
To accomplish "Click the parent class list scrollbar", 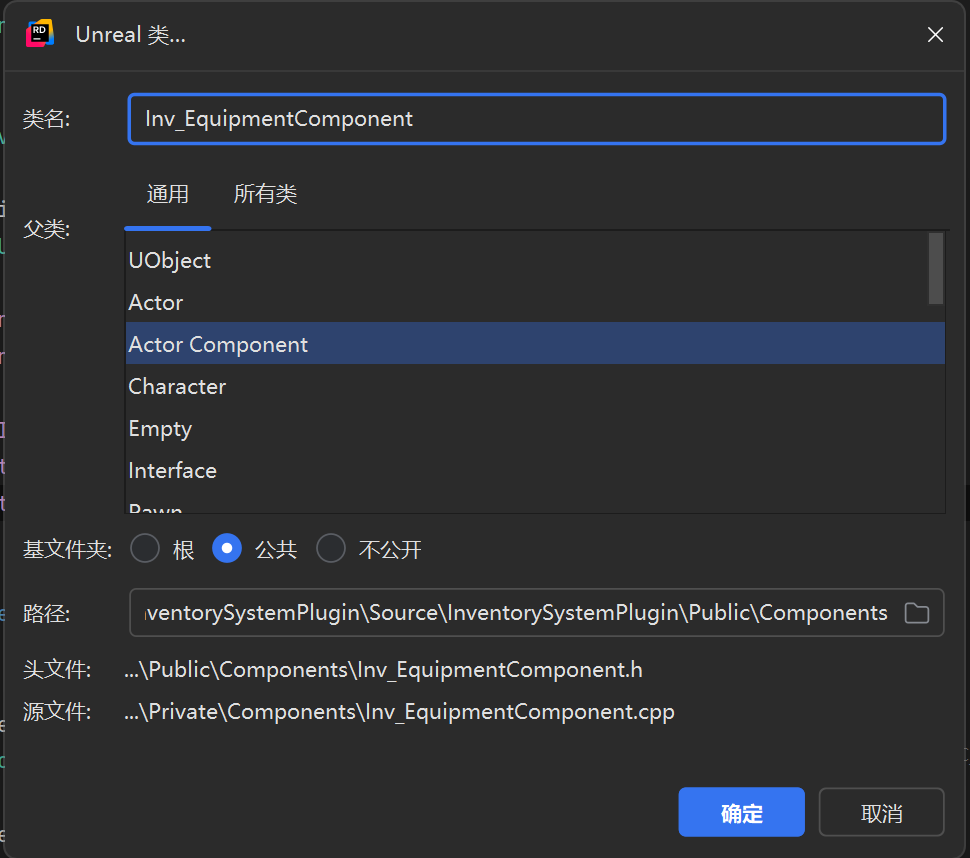I will [x=936, y=268].
